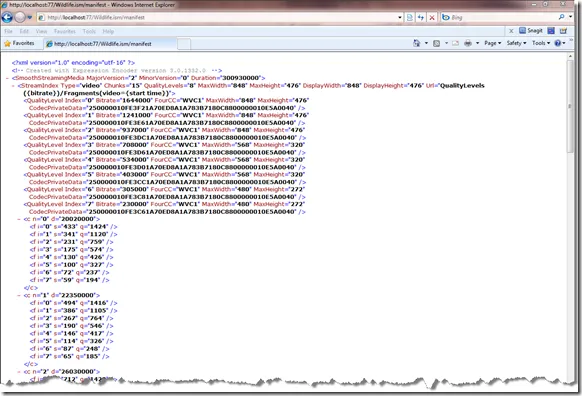Click the xml version declaration line
The width and height of the screenshot is (582, 396).
pyautogui.click(x=73, y=63)
